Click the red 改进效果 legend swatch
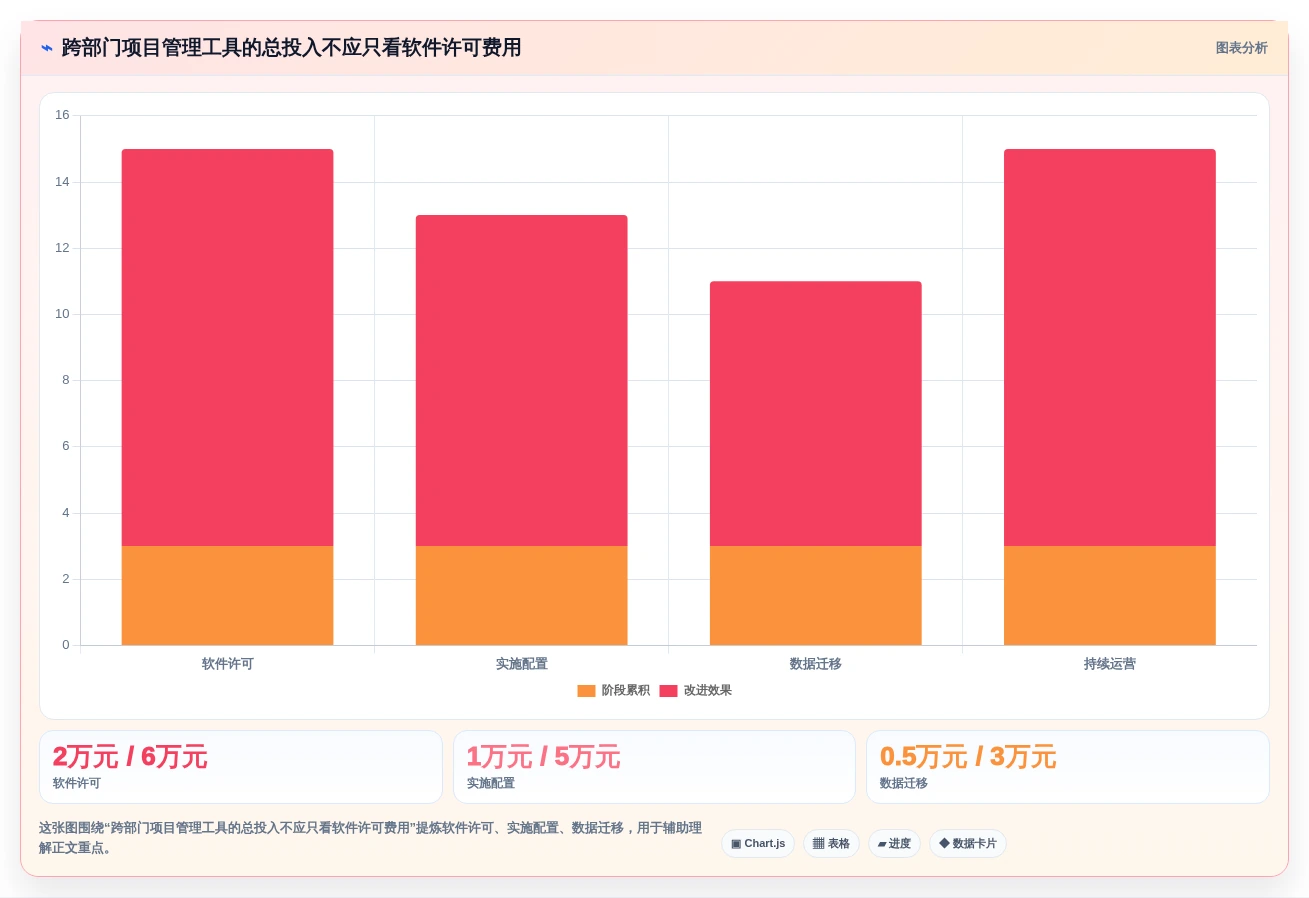The height and width of the screenshot is (898, 1309). pyautogui.click(x=668, y=691)
